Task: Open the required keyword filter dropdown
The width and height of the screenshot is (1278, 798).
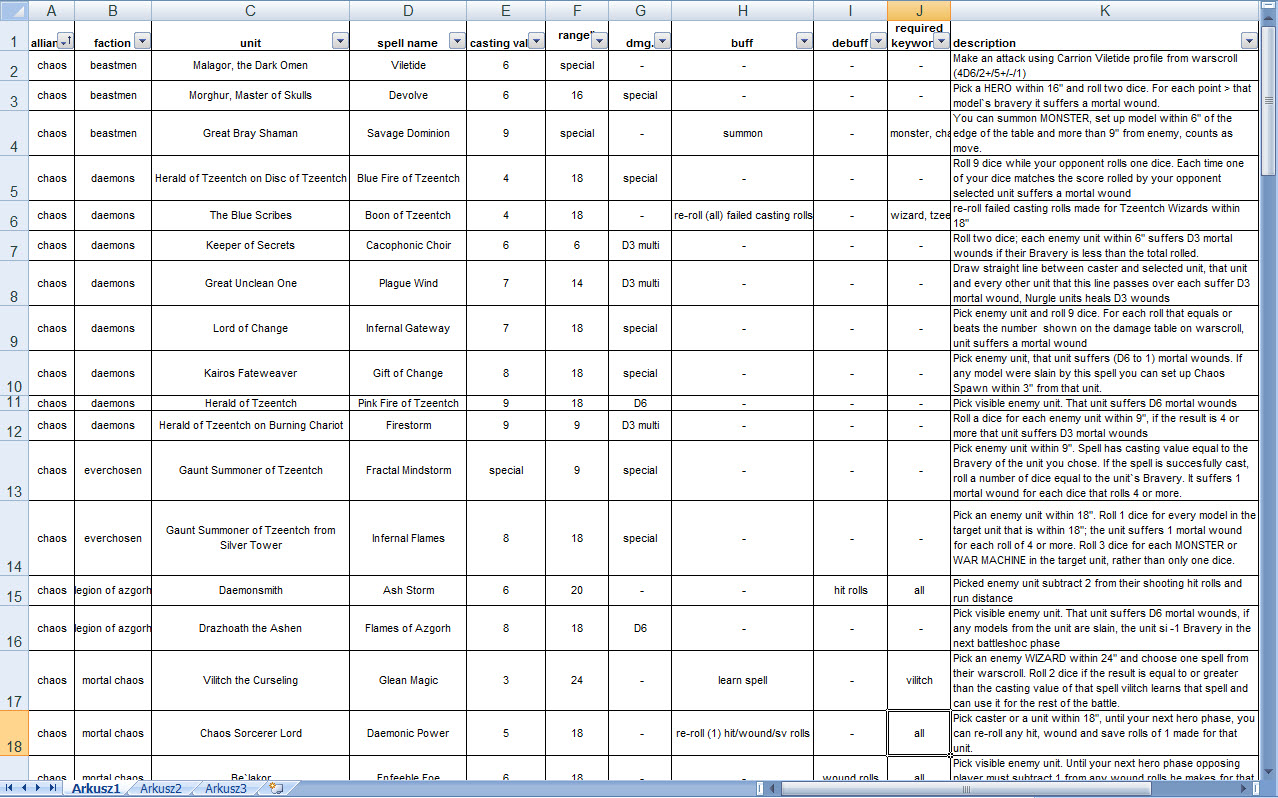Action: coord(941,42)
